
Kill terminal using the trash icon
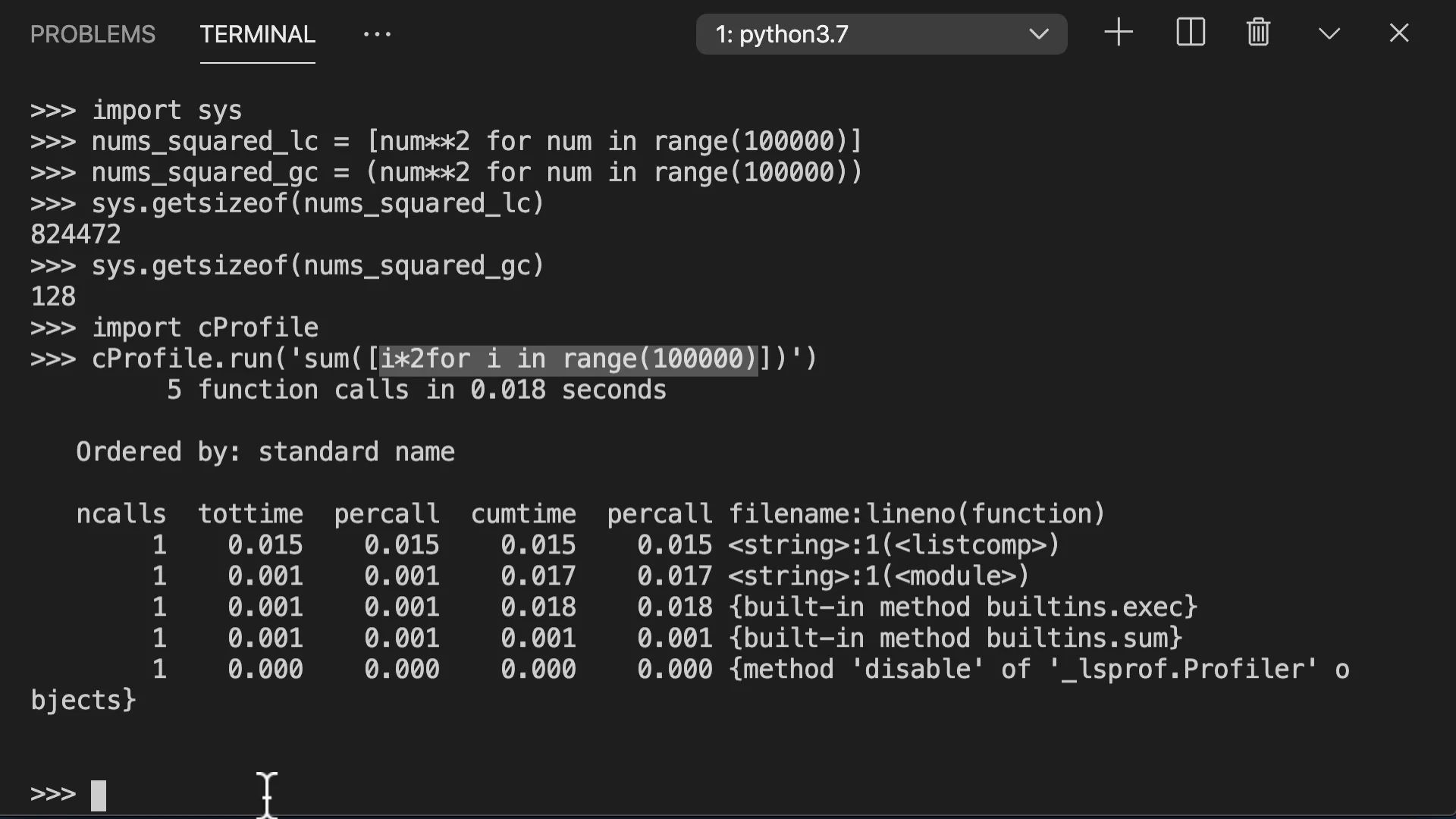click(1258, 33)
